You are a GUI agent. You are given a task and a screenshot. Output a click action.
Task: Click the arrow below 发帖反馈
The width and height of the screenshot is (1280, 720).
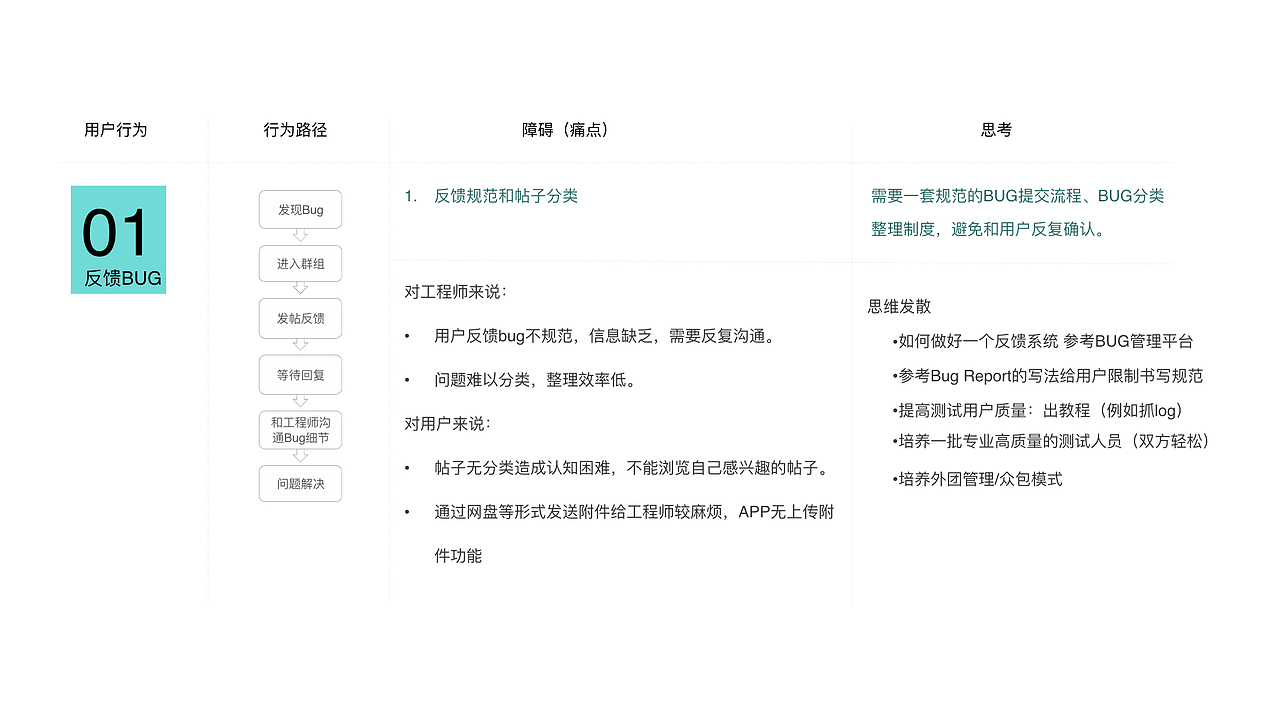[x=300, y=346]
